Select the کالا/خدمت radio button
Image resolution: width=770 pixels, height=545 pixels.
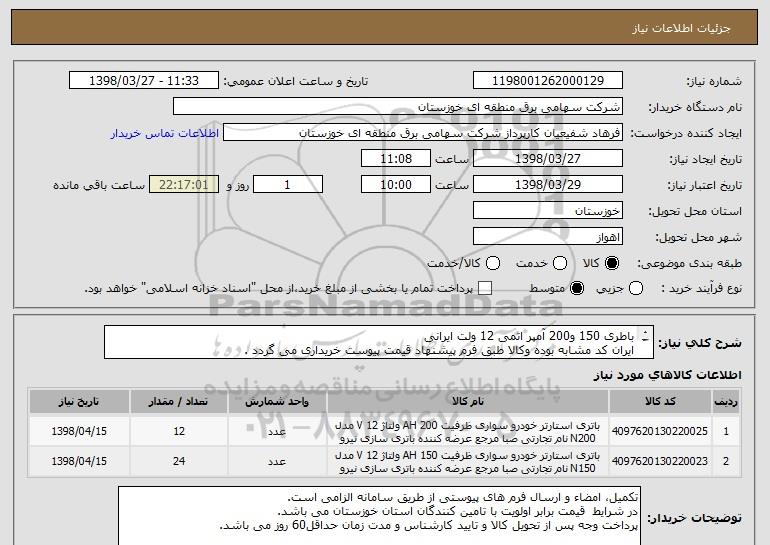point(493,263)
